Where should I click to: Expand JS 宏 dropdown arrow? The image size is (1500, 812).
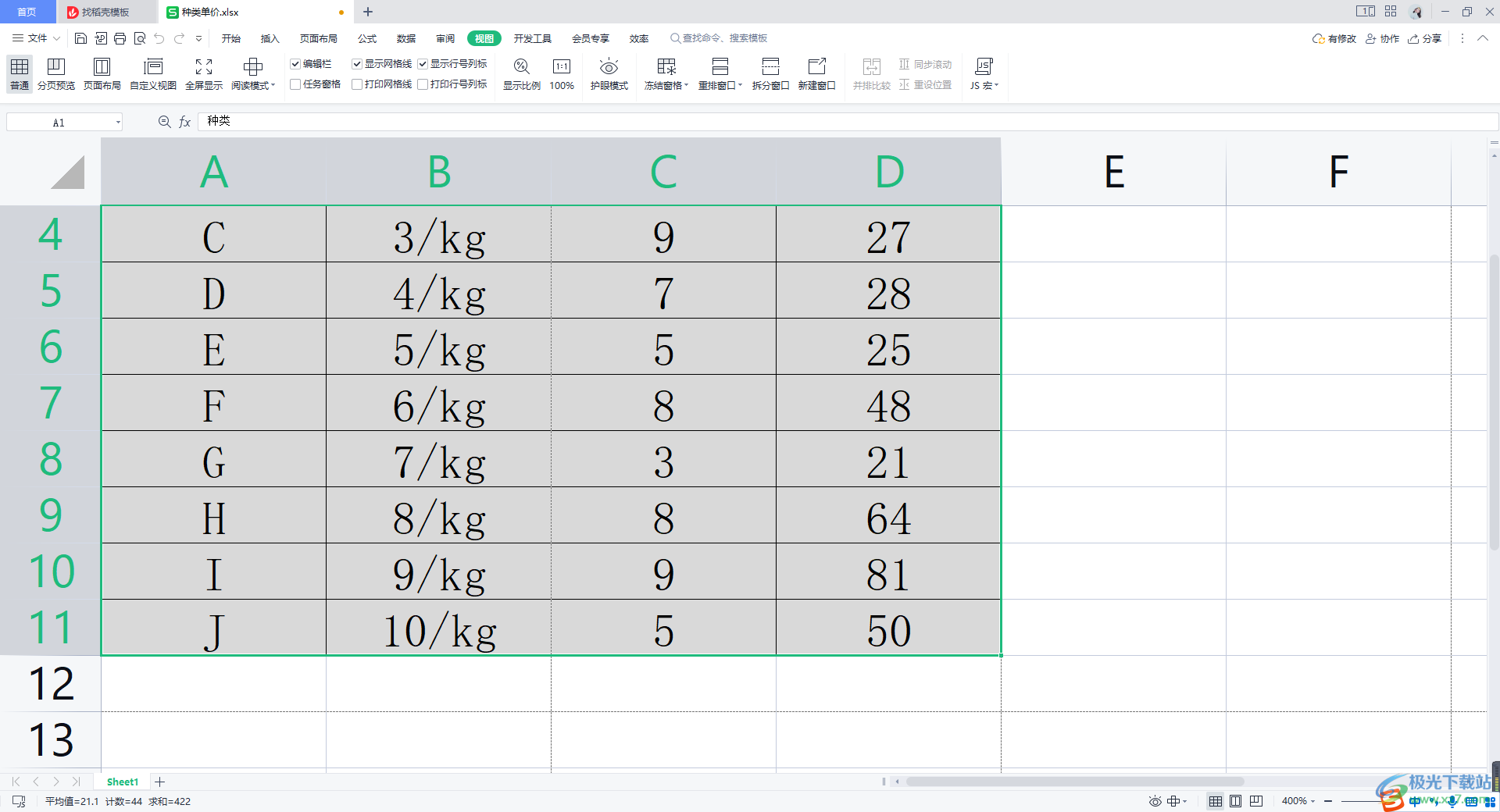(996, 85)
